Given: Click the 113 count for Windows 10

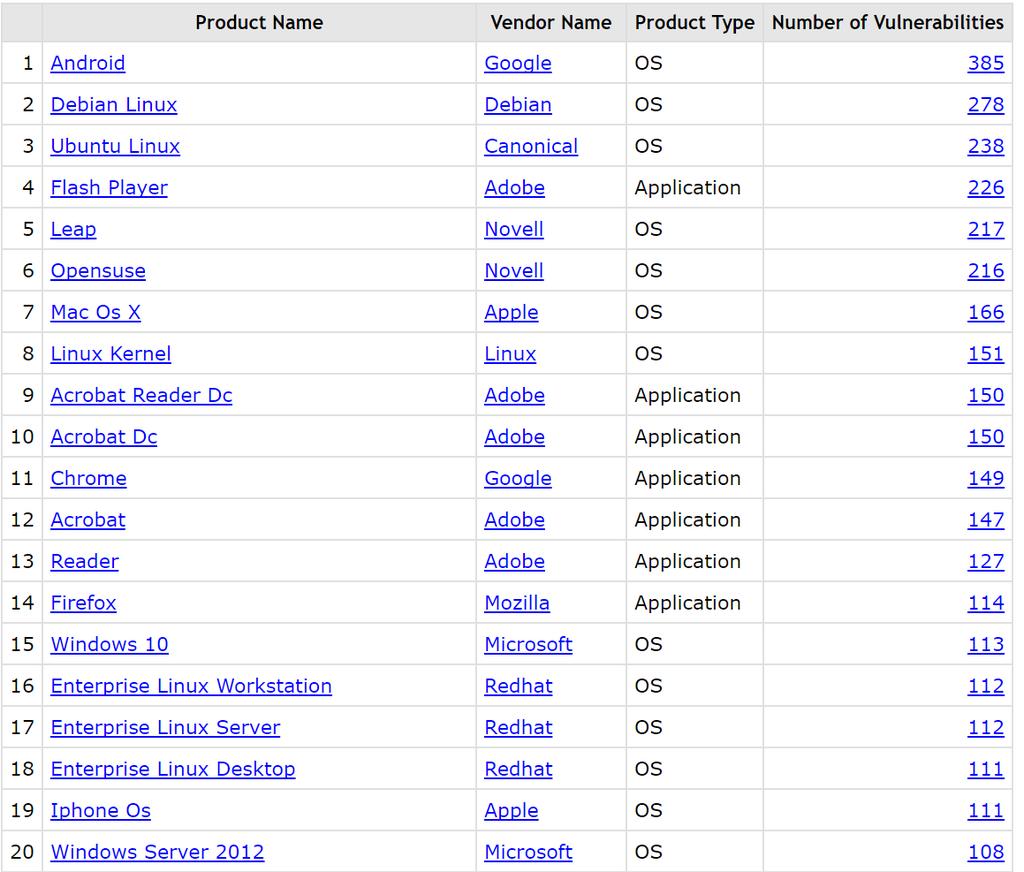Looking at the screenshot, I should (985, 645).
